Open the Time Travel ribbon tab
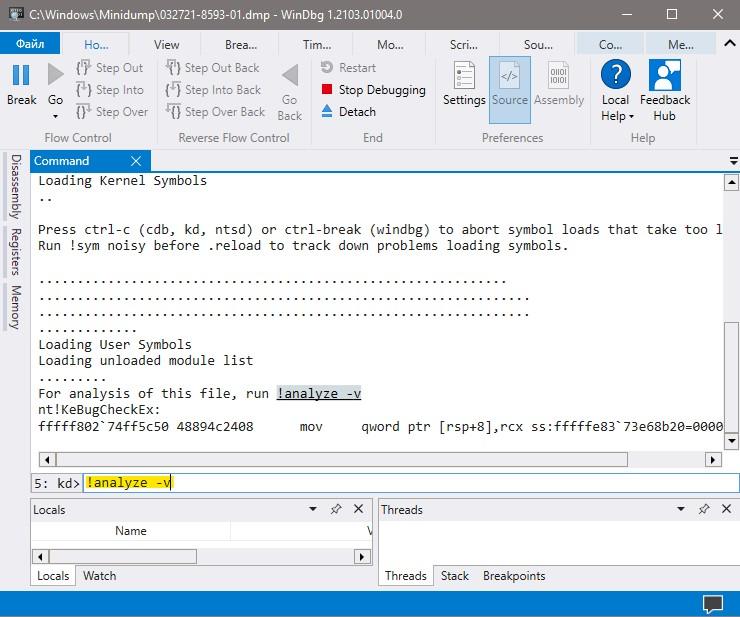740x617 pixels. 317,45
